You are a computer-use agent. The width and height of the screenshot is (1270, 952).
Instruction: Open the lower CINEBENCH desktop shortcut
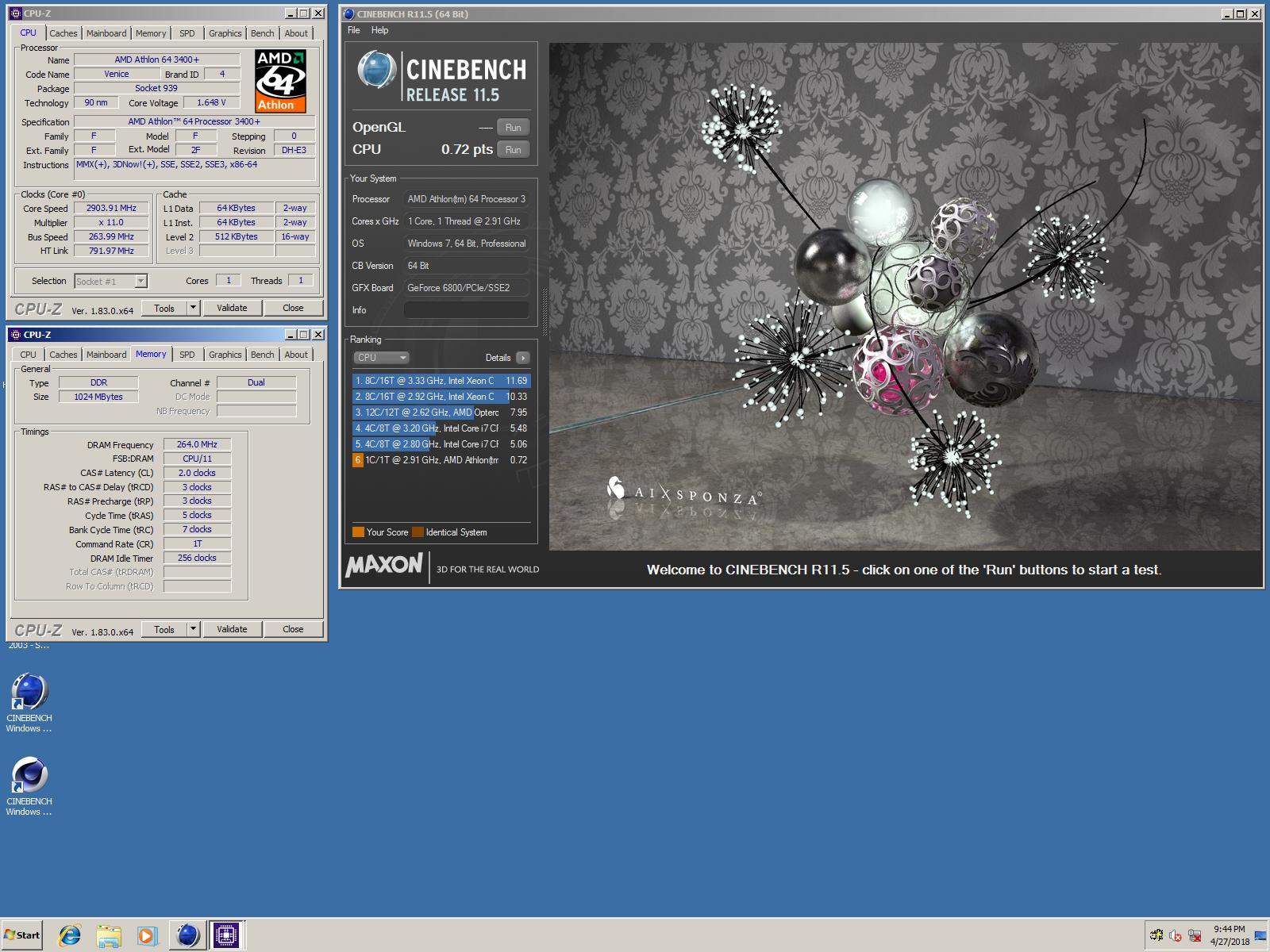[29, 785]
